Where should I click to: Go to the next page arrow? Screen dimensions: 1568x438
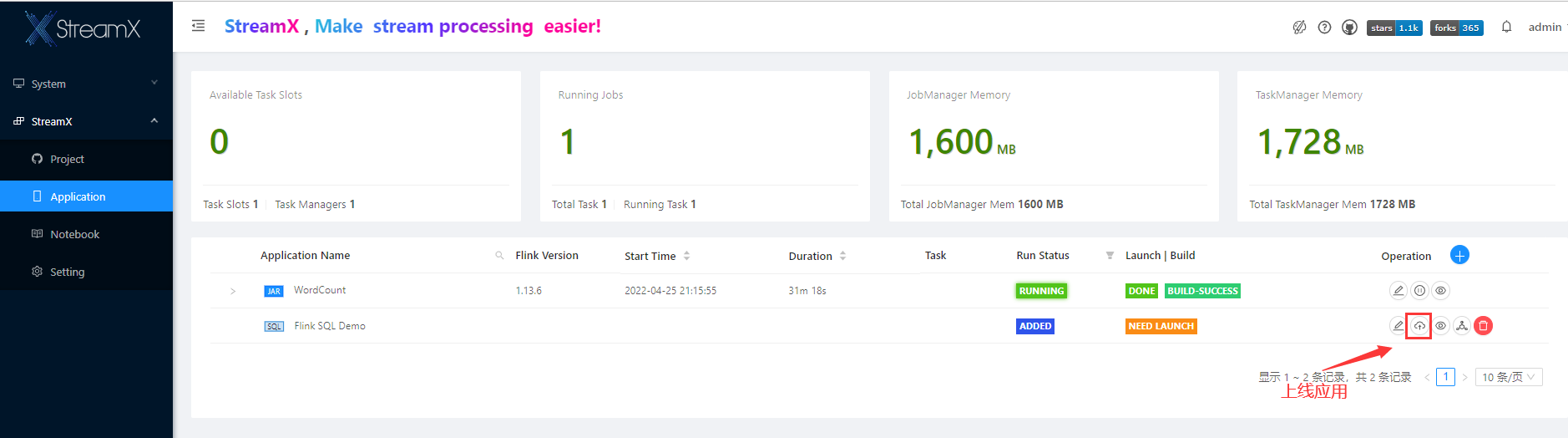1464,377
